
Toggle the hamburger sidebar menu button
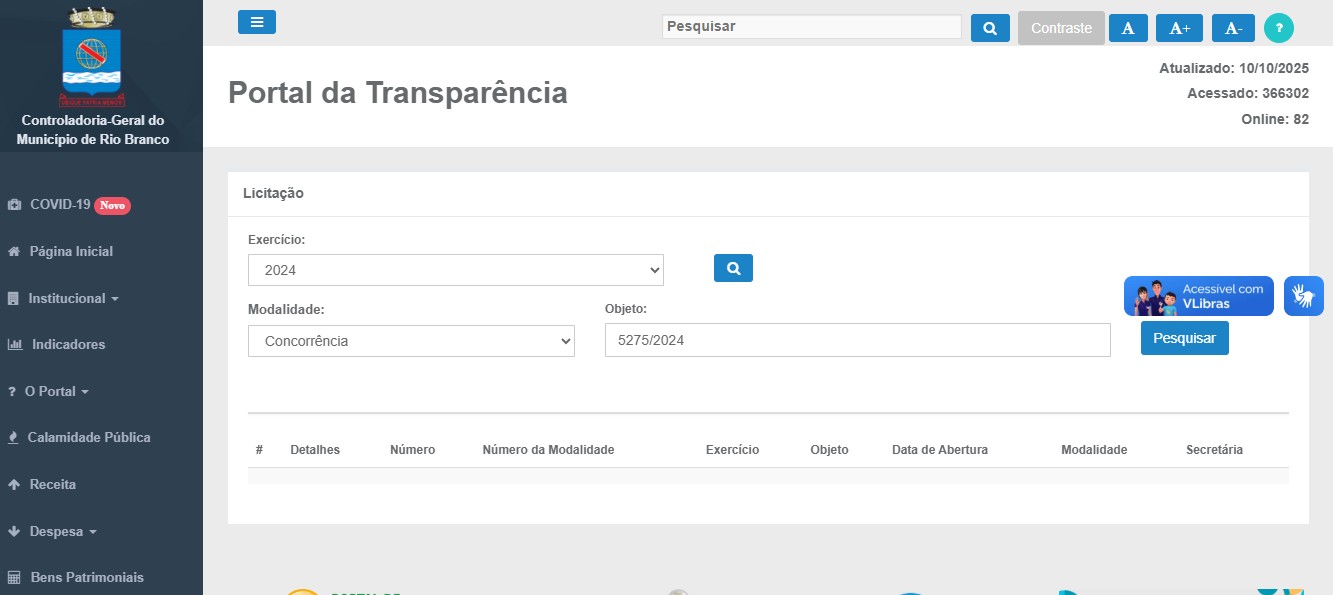tap(256, 22)
